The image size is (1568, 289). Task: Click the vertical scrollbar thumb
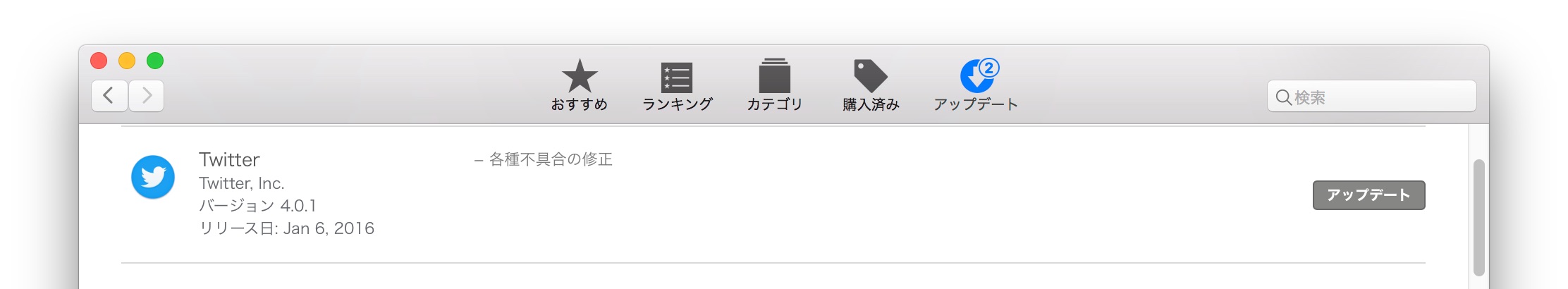click(x=1478, y=218)
